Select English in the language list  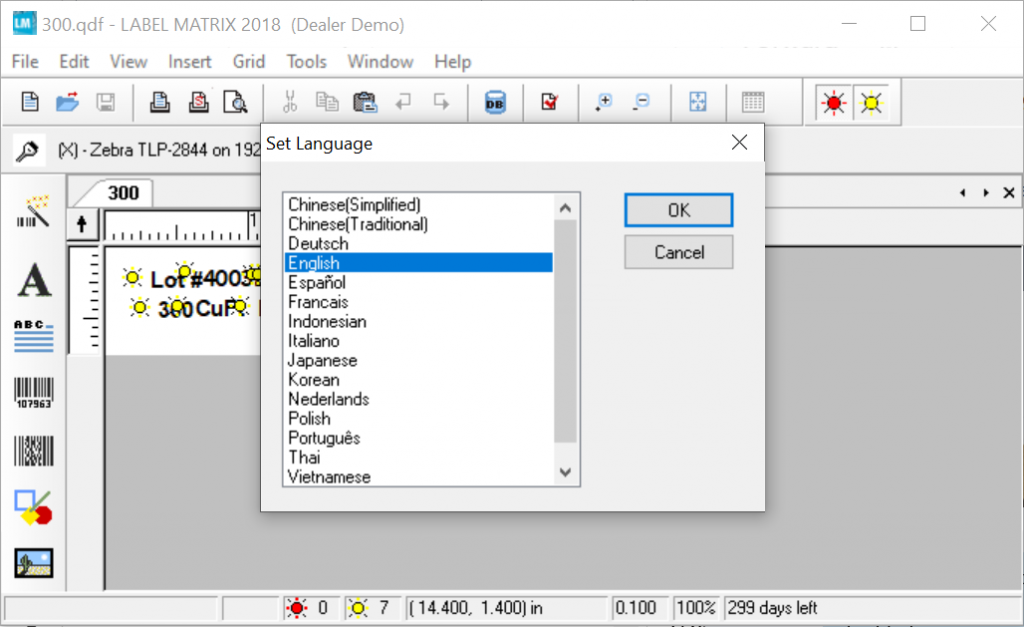(419, 263)
